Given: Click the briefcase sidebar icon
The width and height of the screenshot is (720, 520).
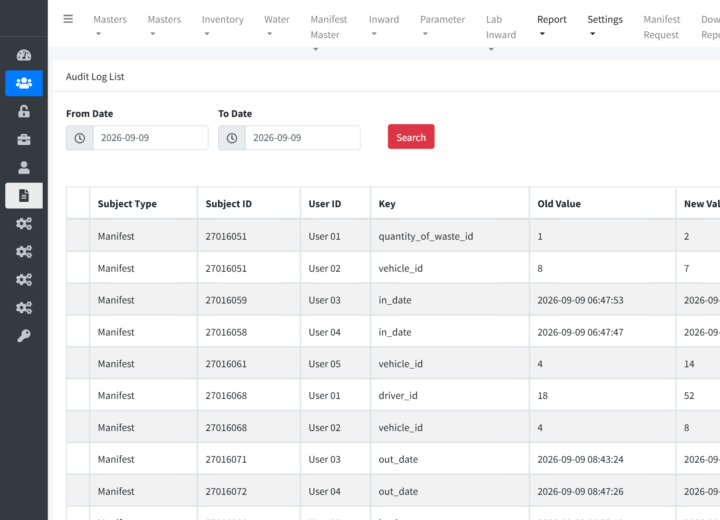Looking at the screenshot, I should point(24,139).
